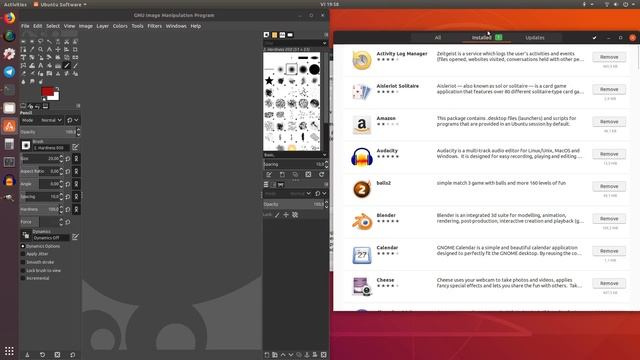
Task: Click Remove button for Audacity
Action: coord(609,154)
